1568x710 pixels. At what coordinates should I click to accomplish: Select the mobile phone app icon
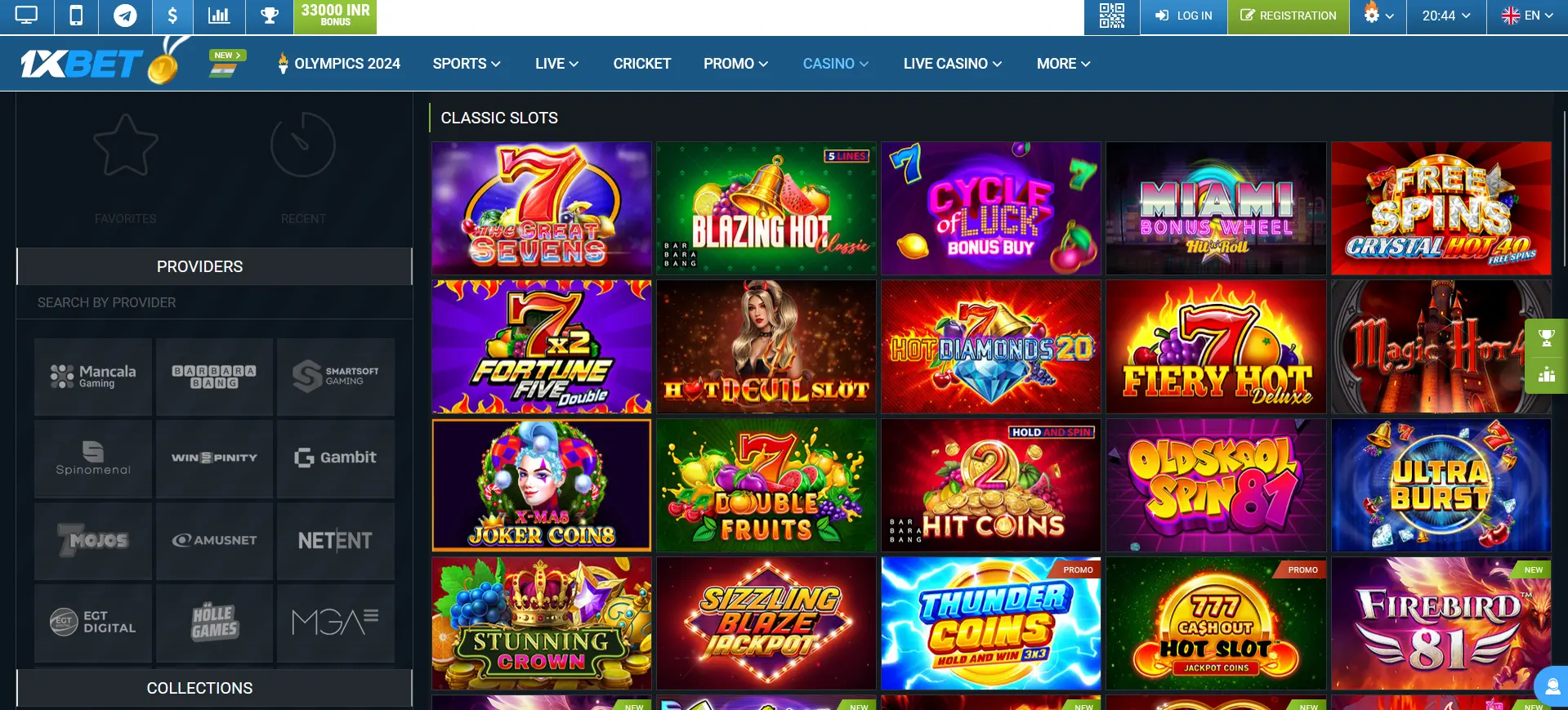coord(76,16)
